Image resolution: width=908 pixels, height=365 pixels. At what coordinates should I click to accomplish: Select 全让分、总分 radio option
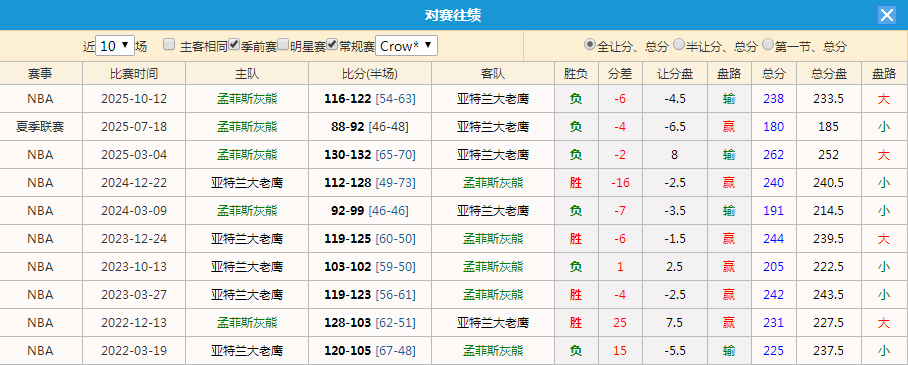pos(590,45)
